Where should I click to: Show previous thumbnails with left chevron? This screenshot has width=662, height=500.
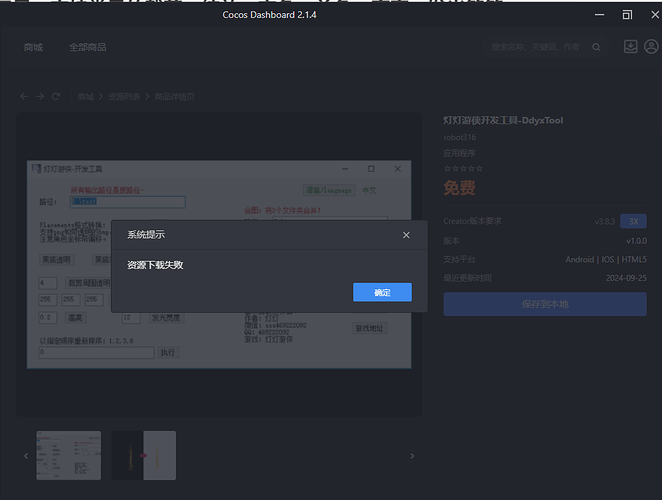[x=26, y=456]
